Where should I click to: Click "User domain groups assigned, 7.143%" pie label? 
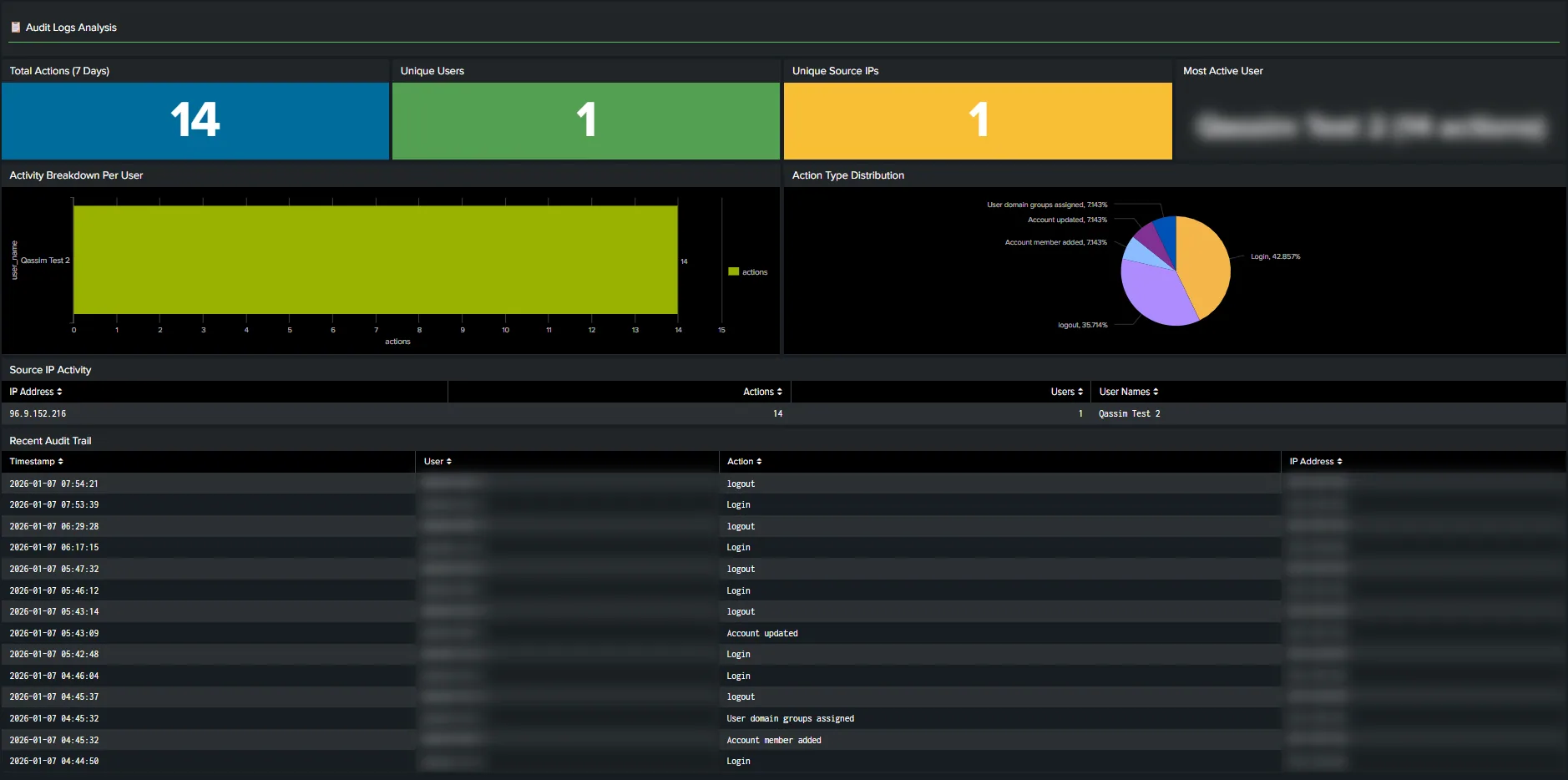click(1047, 205)
